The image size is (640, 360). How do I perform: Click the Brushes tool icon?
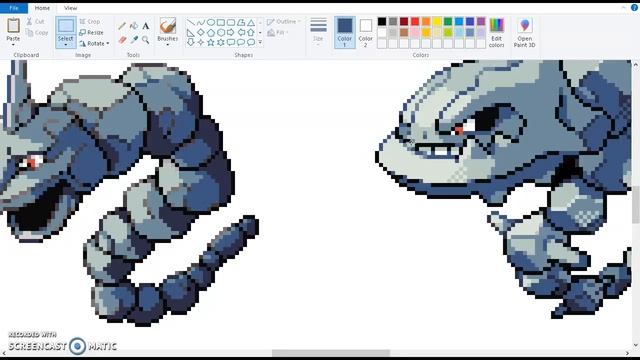pyautogui.click(x=168, y=26)
